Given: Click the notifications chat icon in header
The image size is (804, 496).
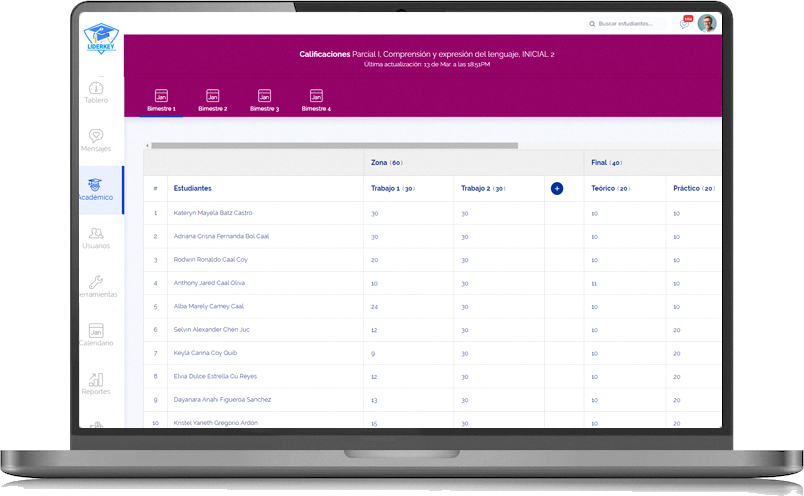Looking at the screenshot, I should [685, 23].
